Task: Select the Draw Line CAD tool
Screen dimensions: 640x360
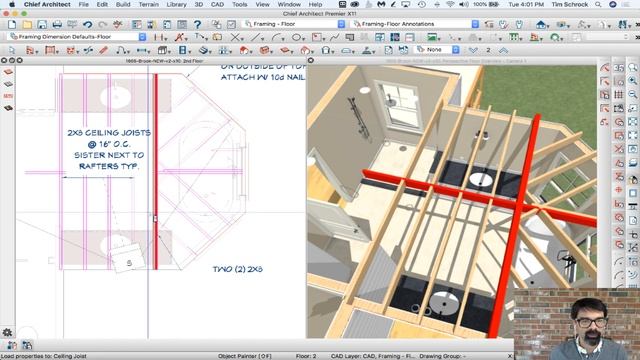Action: point(256,37)
